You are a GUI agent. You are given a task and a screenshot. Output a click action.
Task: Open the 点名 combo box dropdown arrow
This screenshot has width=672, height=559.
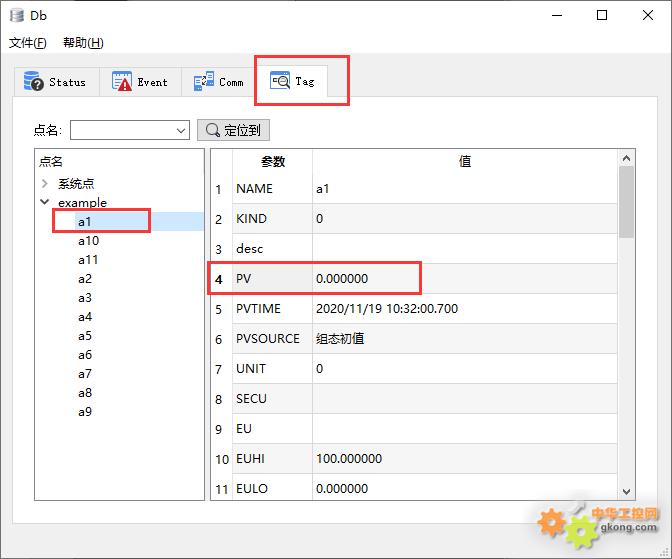pos(181,130)
